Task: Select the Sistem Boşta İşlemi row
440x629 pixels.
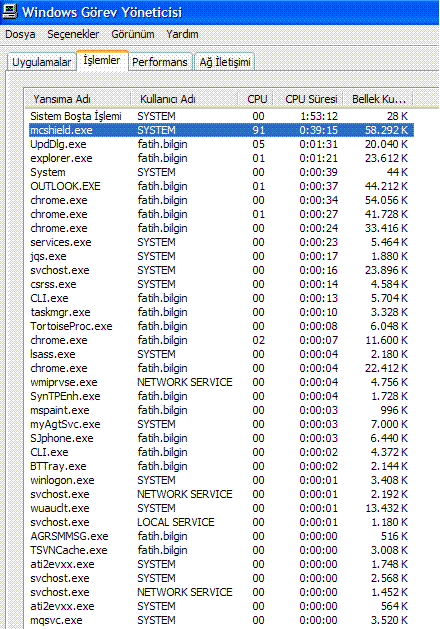Action: (x=221, y=116)
